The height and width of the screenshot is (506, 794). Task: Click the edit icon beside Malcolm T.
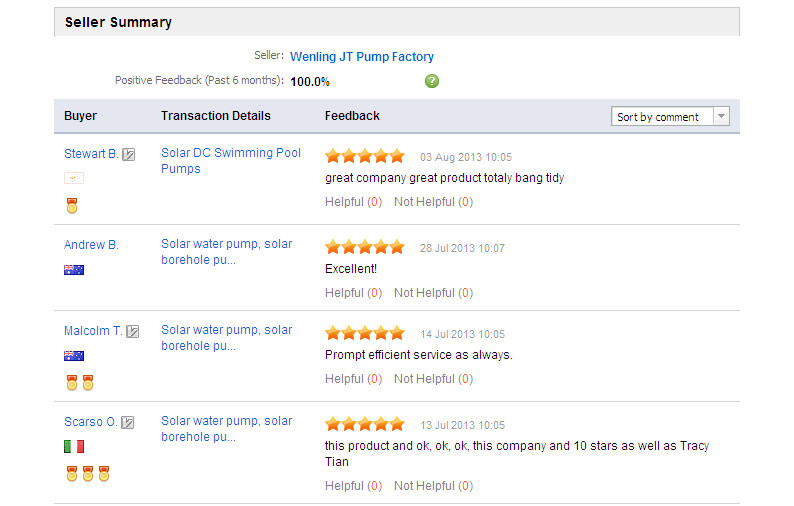pos(133,332)
